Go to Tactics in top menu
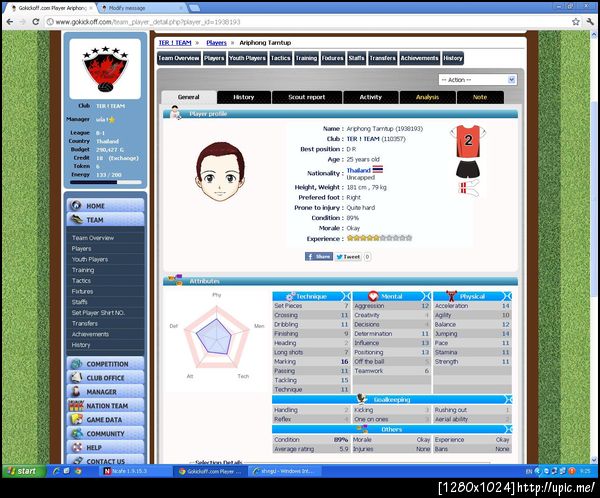600x498 pixels. [280, 58]
